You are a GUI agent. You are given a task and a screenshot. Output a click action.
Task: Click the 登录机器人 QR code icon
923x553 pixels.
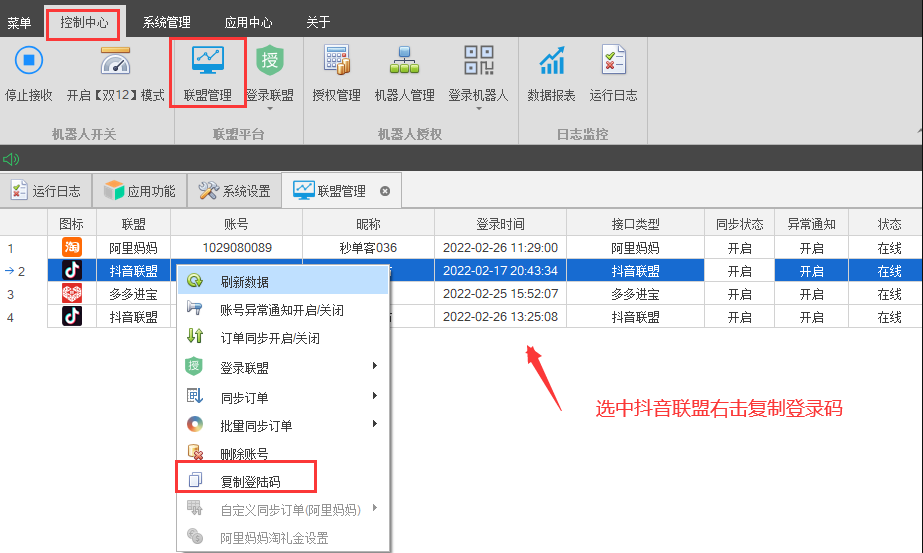[x=479, y=60]
